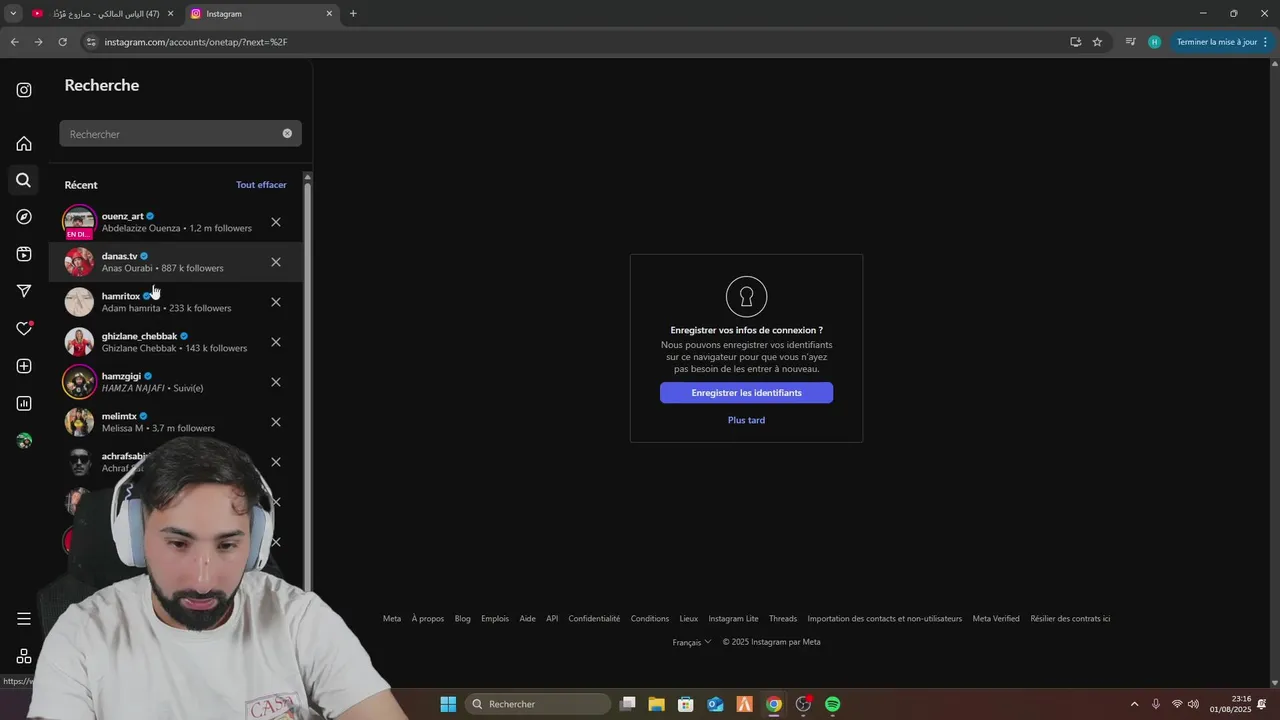Open Meta Verified footer link
This screenshot has width=1280, height=720.
click(x=996, y=618)
